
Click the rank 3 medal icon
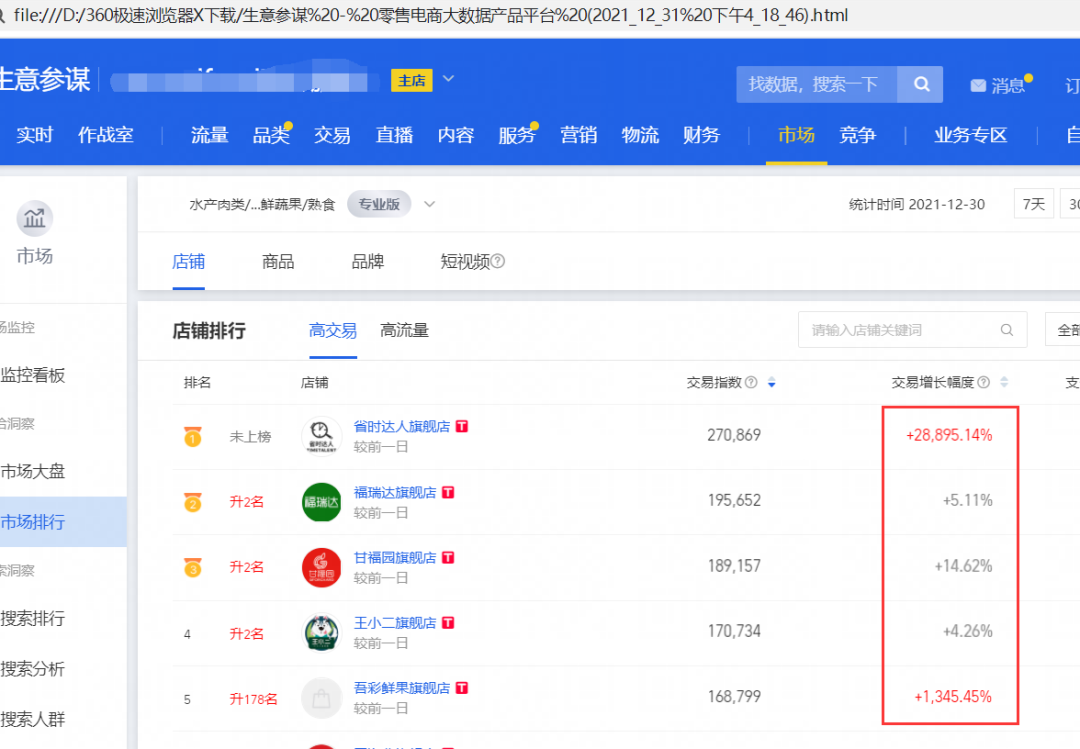[193, 568]
